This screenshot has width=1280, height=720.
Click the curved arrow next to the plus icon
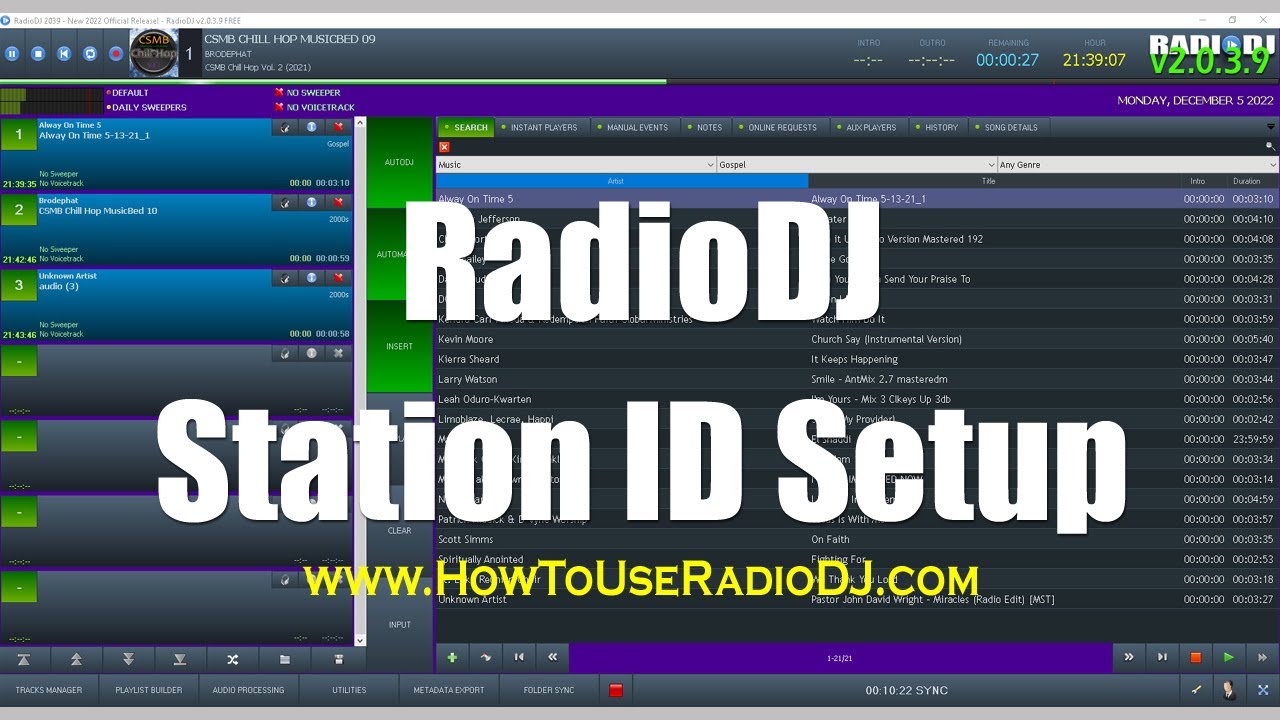tap(486, 657)
